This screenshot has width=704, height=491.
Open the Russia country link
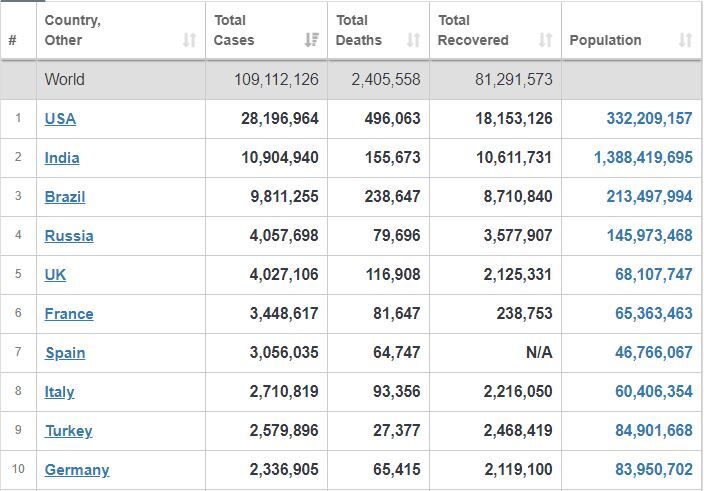[69, 236]
